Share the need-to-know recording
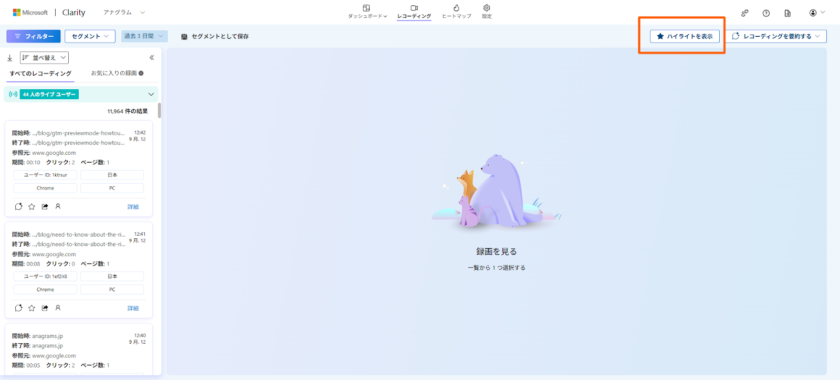Viewport: 840px width, 380px height. pyautogui.click(x=45, y=308)
